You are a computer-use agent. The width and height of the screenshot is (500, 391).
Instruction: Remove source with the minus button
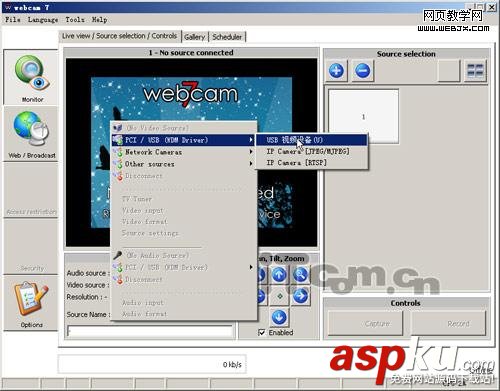363,71
